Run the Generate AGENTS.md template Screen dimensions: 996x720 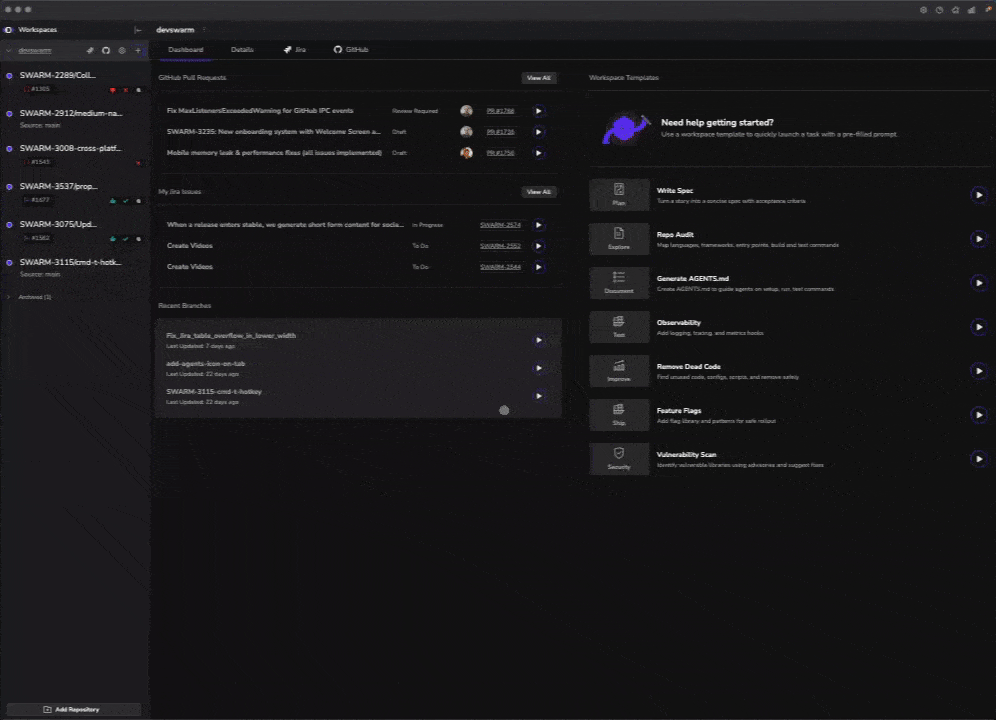click(979, 283)
